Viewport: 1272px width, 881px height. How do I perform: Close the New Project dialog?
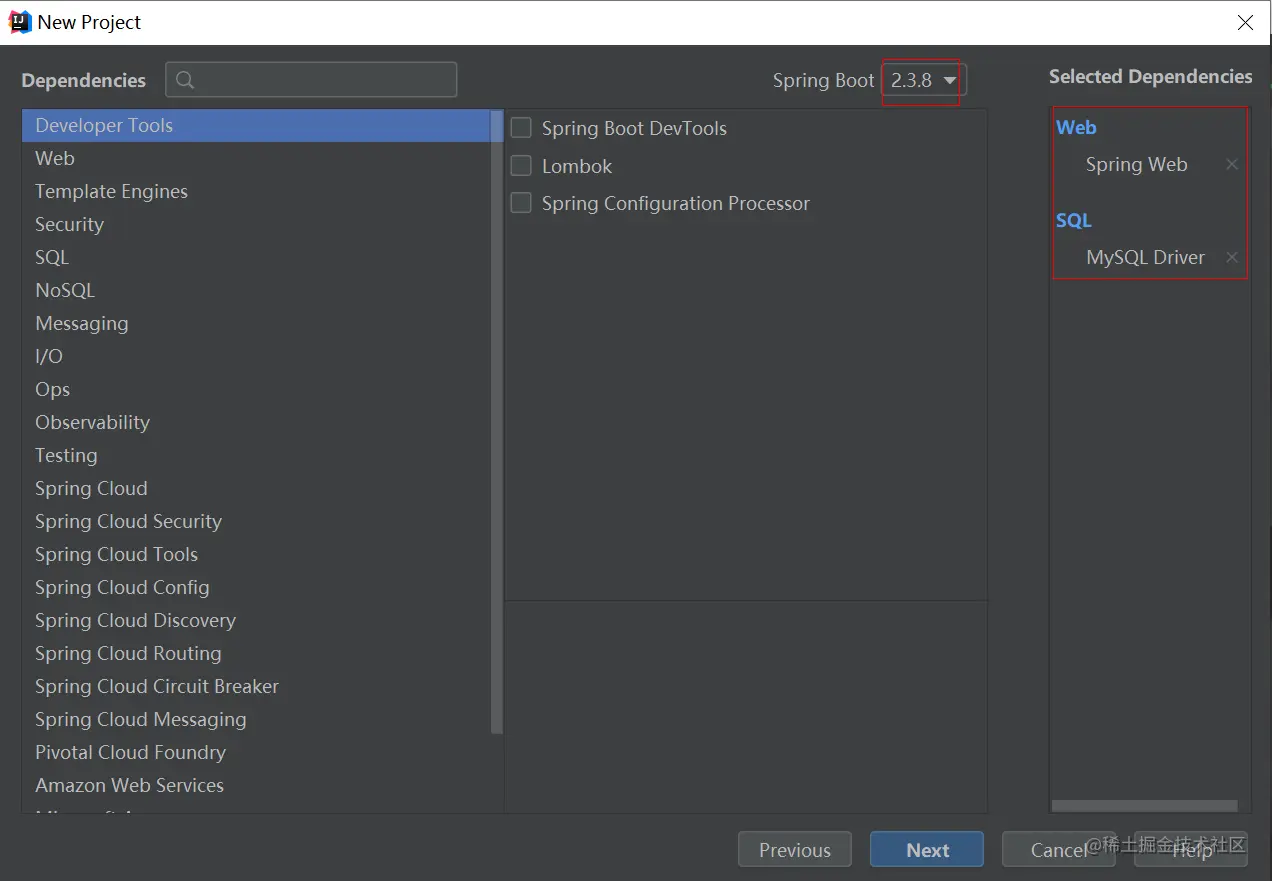coord(1245,22)
